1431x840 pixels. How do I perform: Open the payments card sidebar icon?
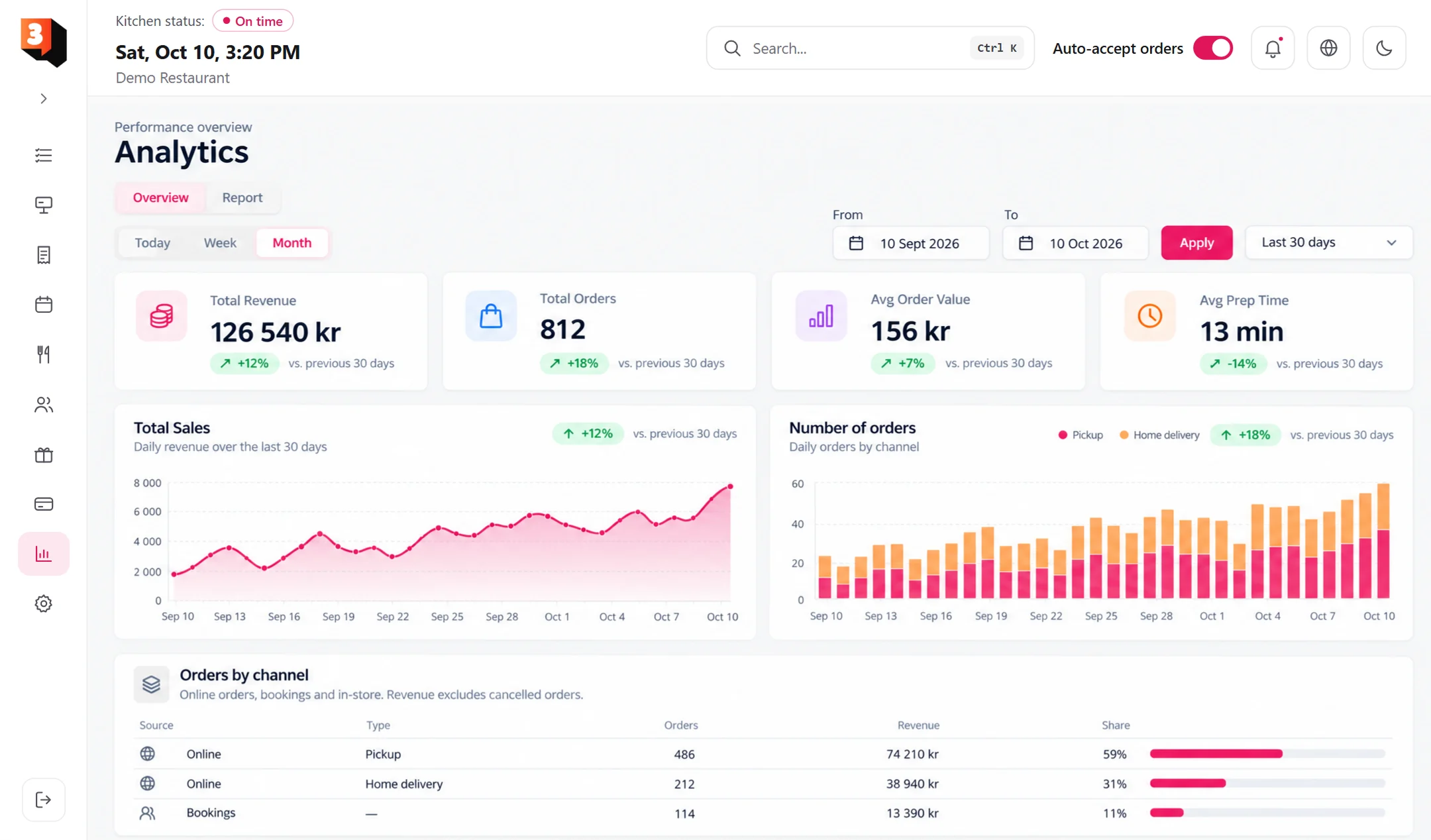[x=44, y=504]
